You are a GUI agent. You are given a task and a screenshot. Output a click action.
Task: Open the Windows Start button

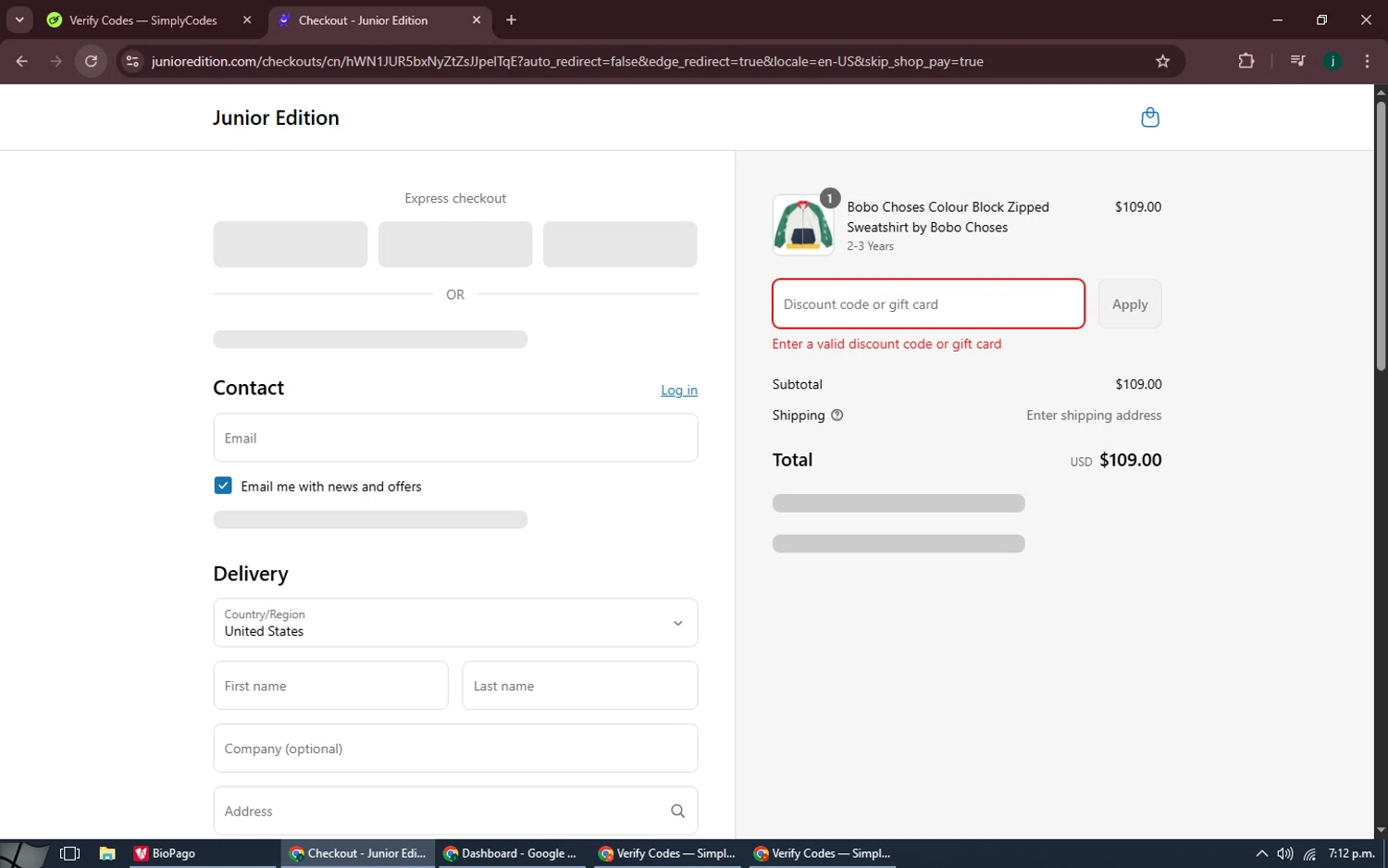(24, 853)
